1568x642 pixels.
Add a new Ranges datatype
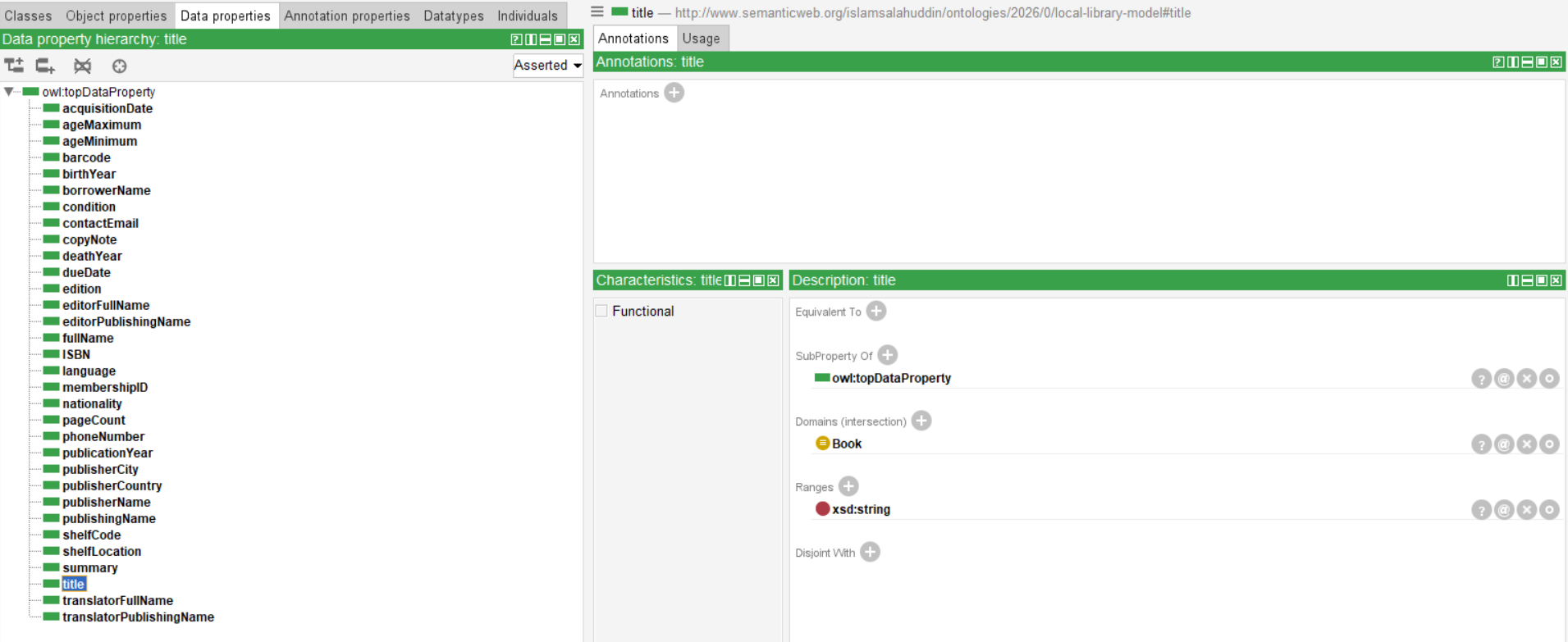coord(848,487)
